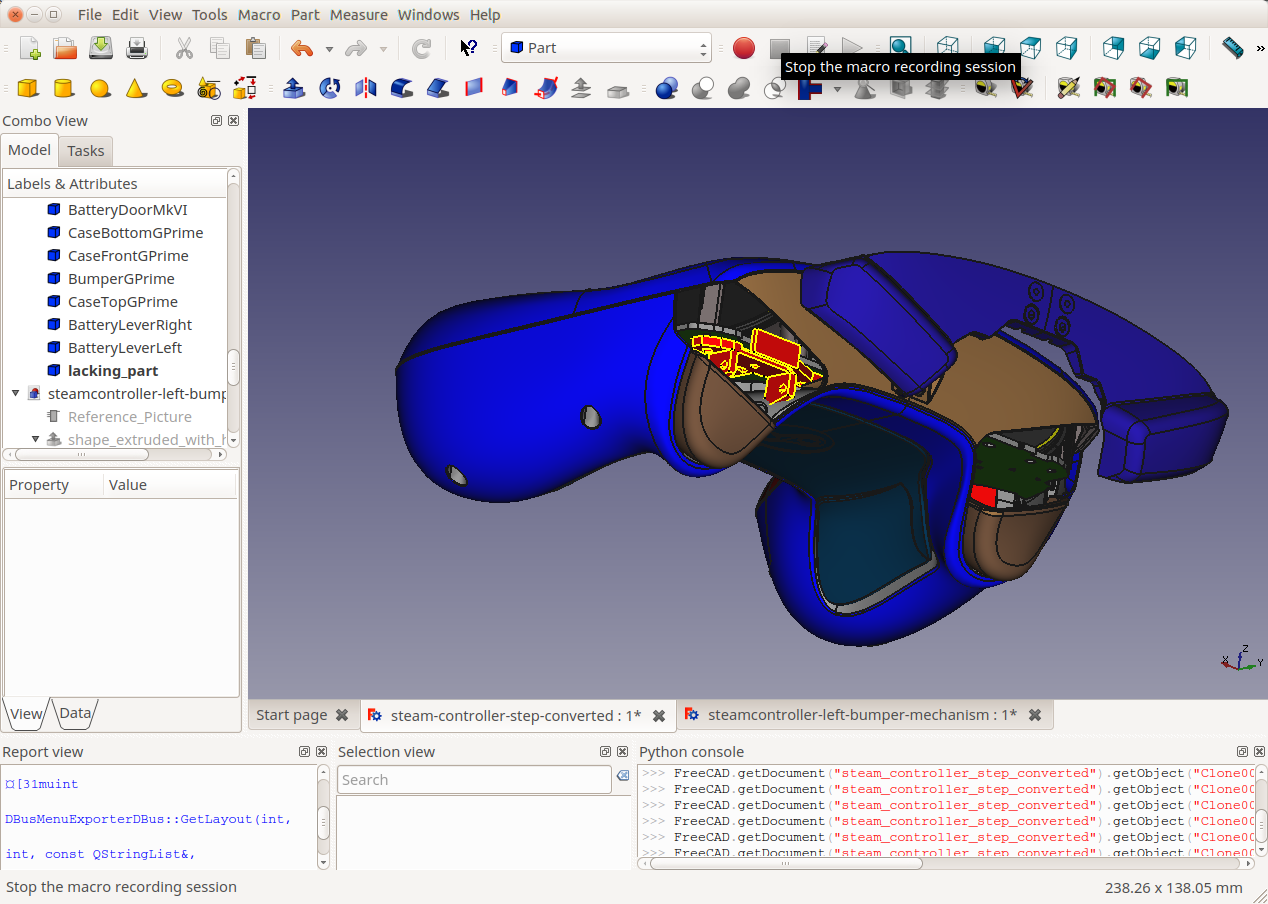Select the lacking_part tree item

[113, 371]
